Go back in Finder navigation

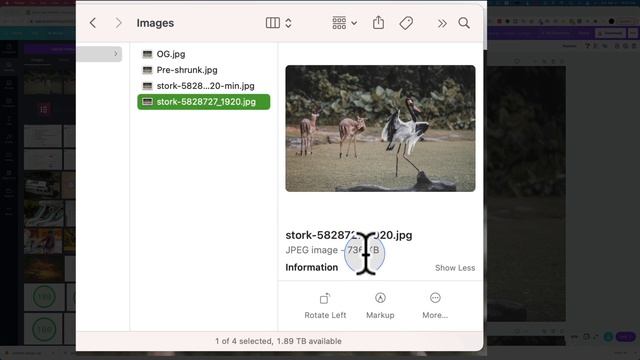(93, 23)
